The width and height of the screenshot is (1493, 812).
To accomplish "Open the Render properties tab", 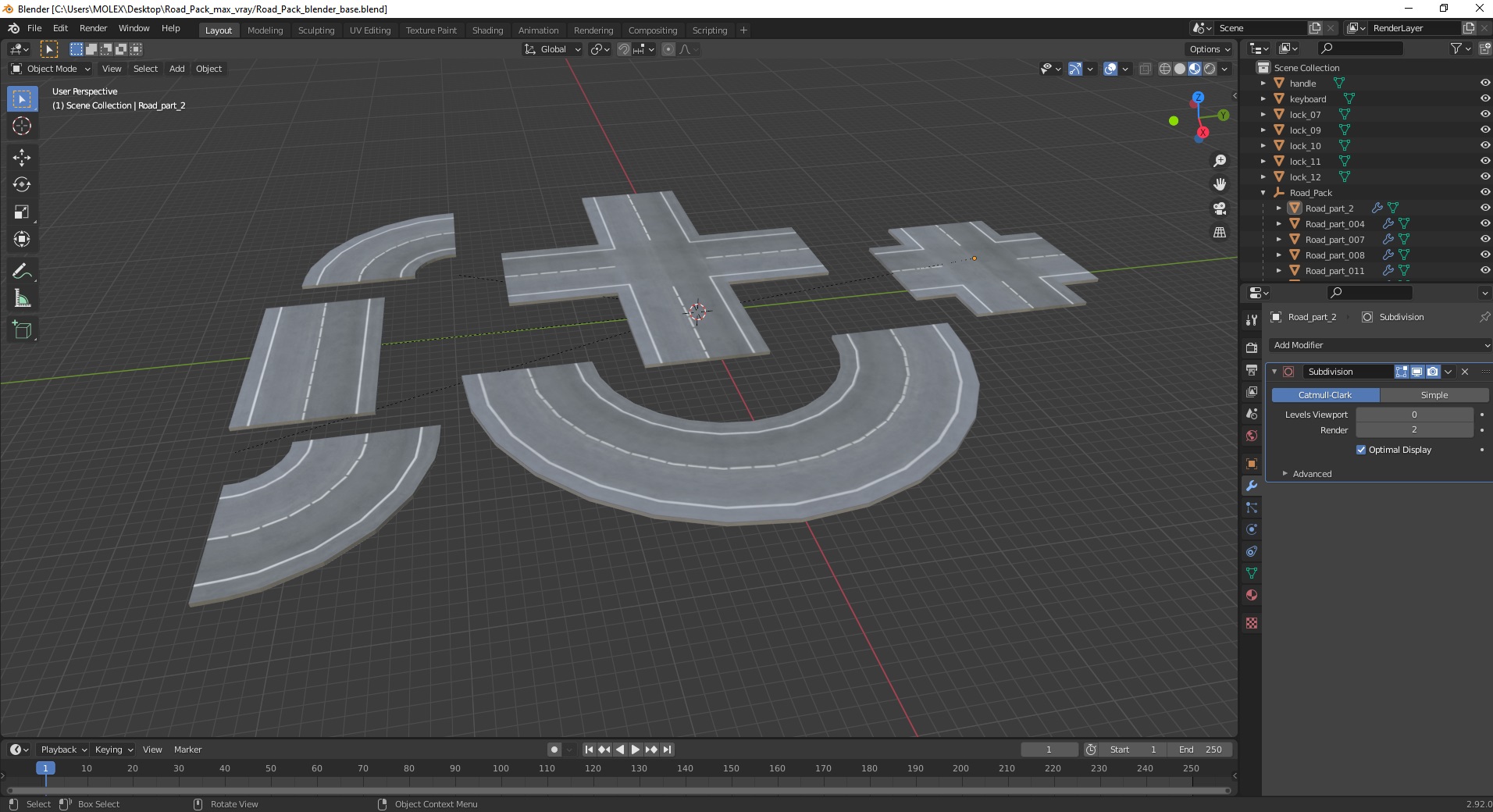I will point(1252,347).
